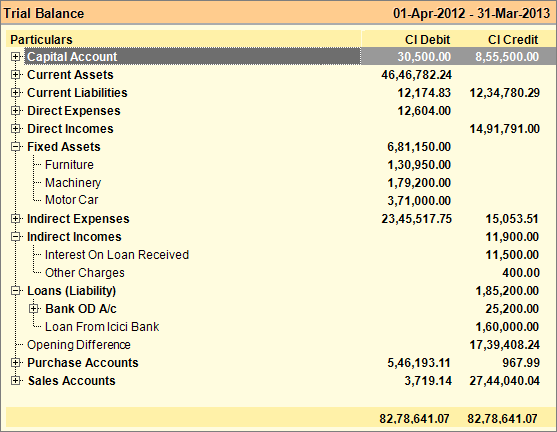Click the Particulars column header
This screenshot has height=432, width=557.
pyautogui.click(x=41, y=39)
